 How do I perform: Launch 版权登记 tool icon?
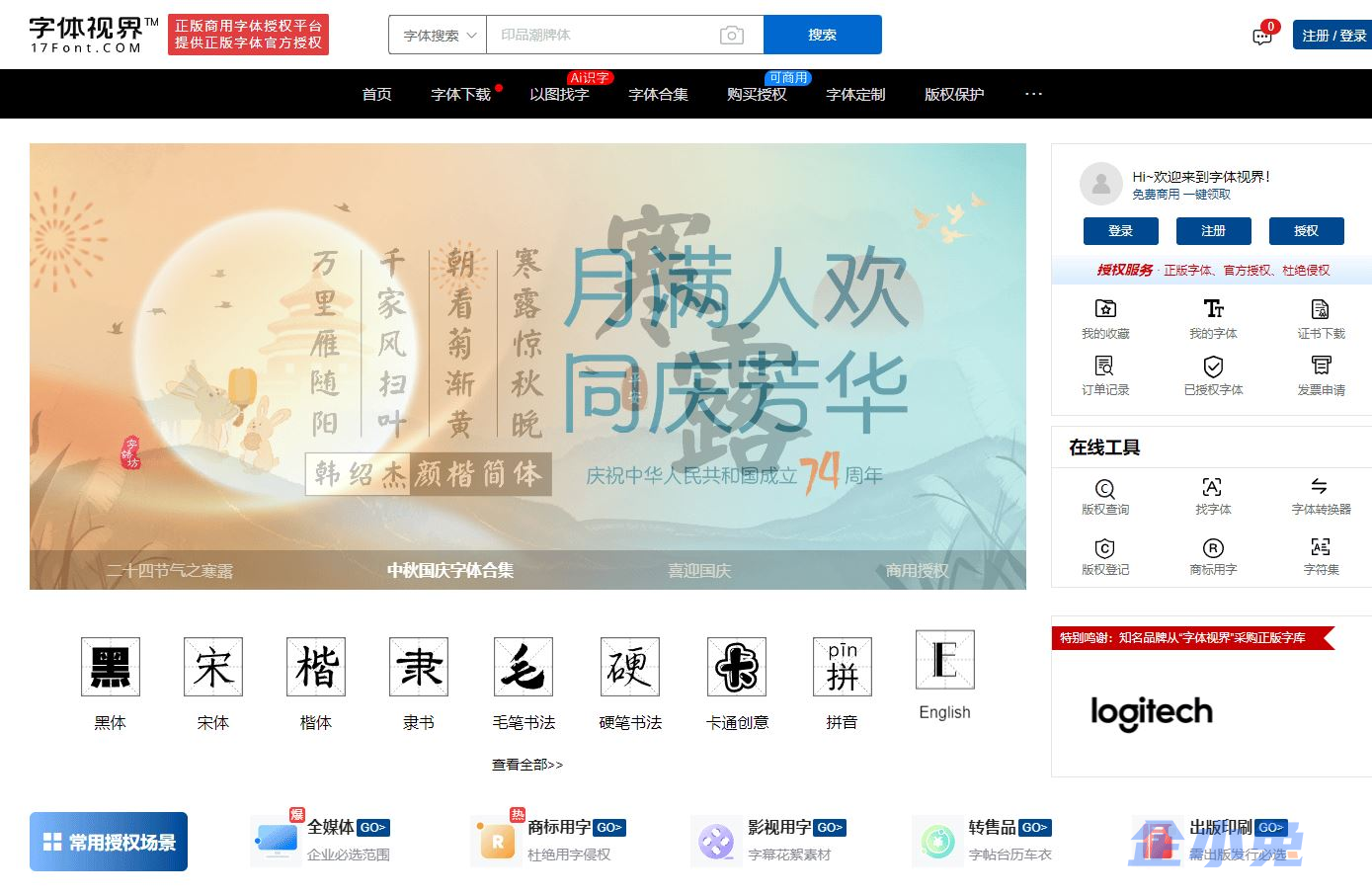tap(1105, 548)
